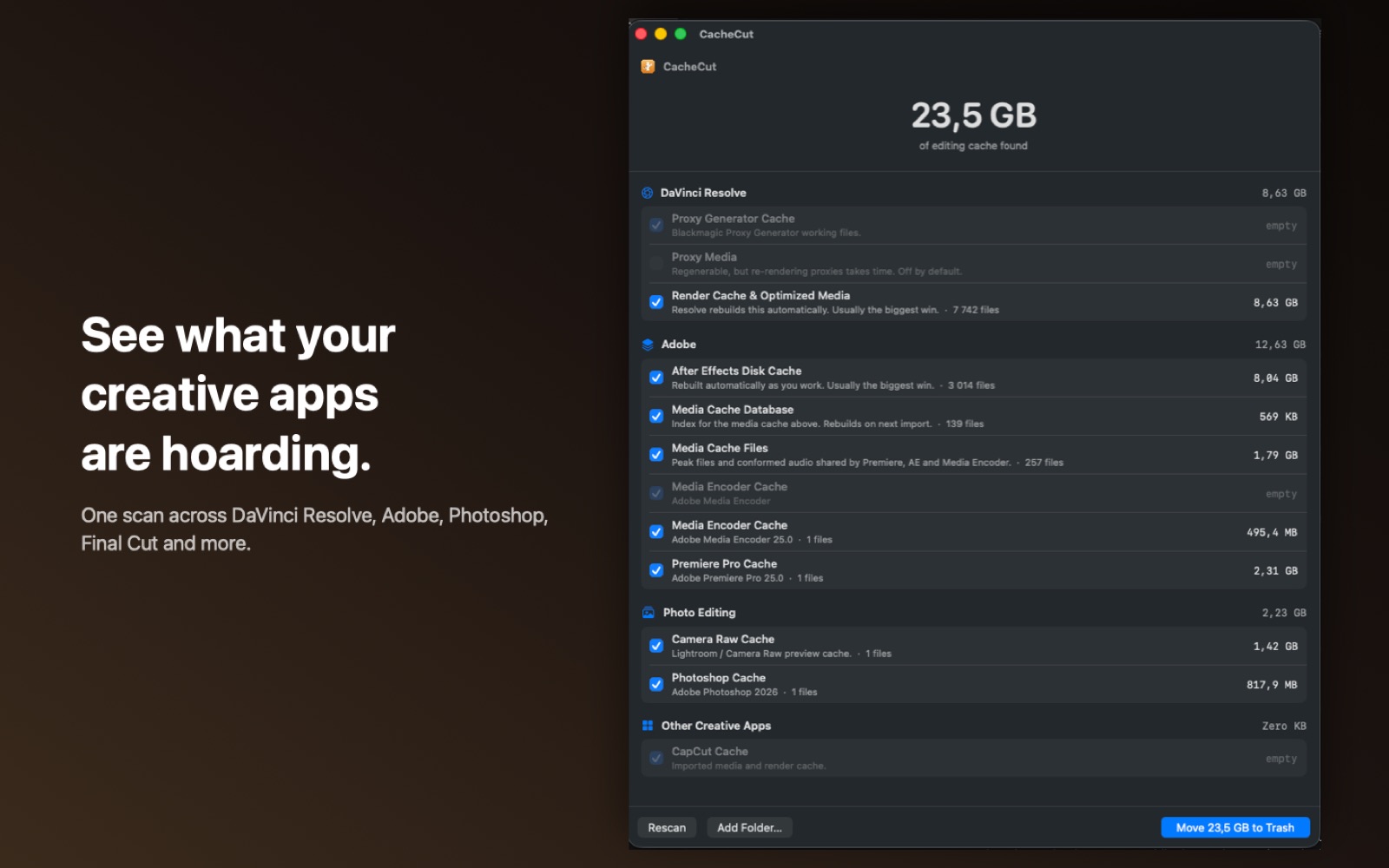
Task: Click the 'Blackmagic Proxy Generator working files.' description
Action: (766, 233)
